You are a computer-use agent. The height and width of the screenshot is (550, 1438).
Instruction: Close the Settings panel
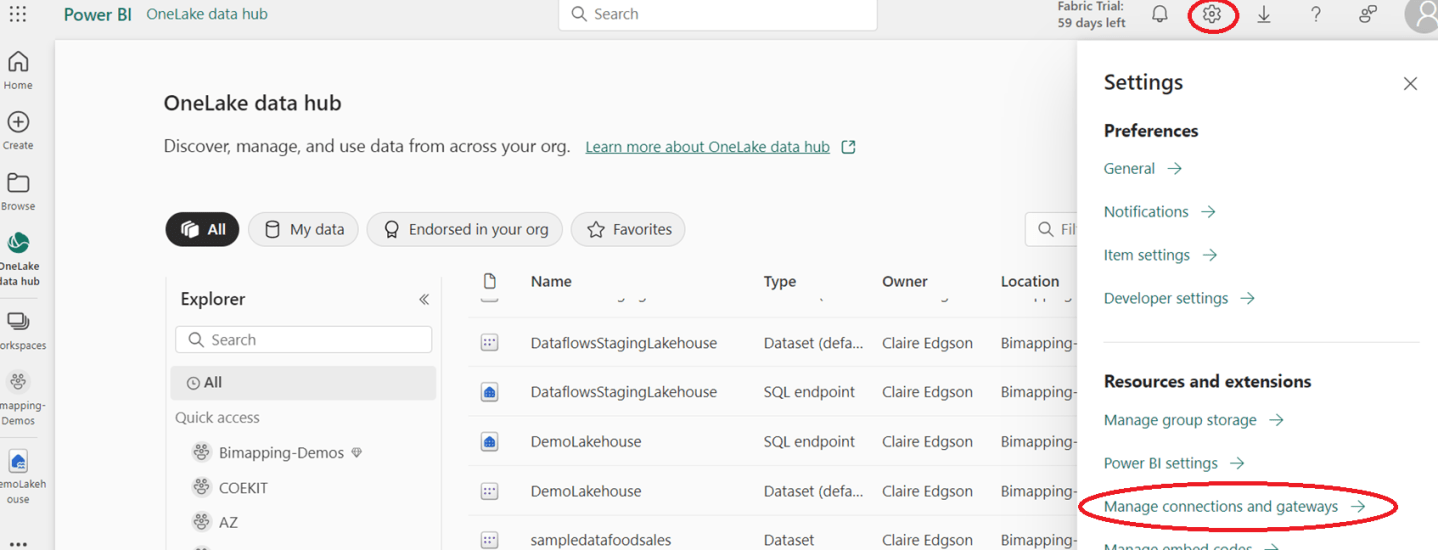pos(1410,84)
